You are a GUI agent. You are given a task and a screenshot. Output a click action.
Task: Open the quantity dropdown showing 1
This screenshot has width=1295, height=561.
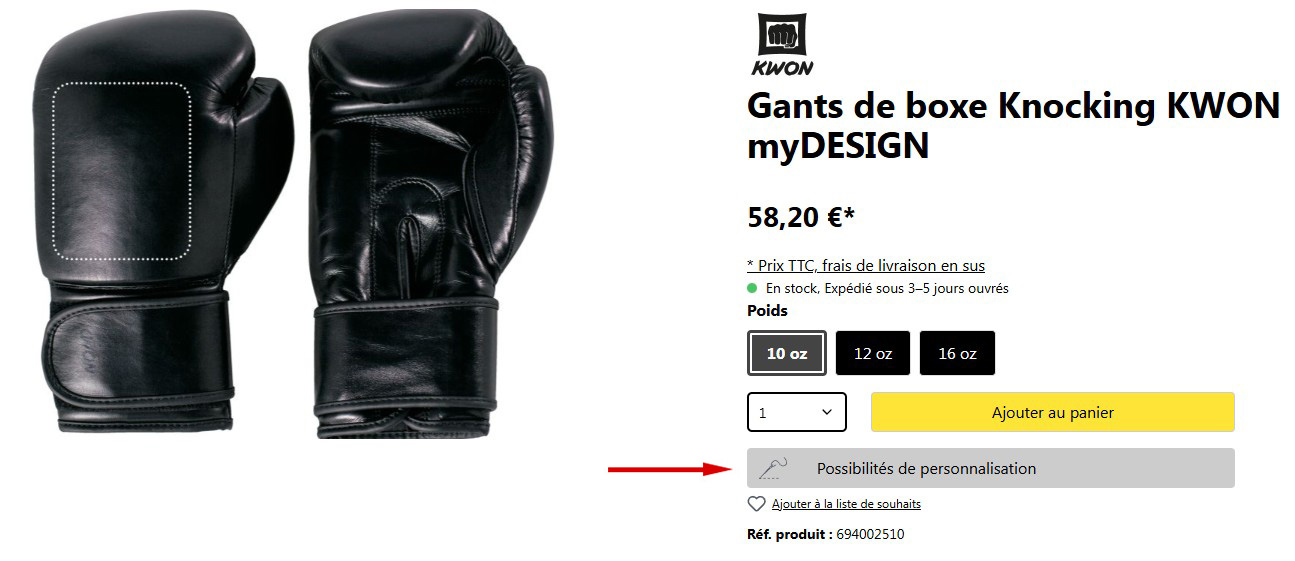(x=797, y=412)
